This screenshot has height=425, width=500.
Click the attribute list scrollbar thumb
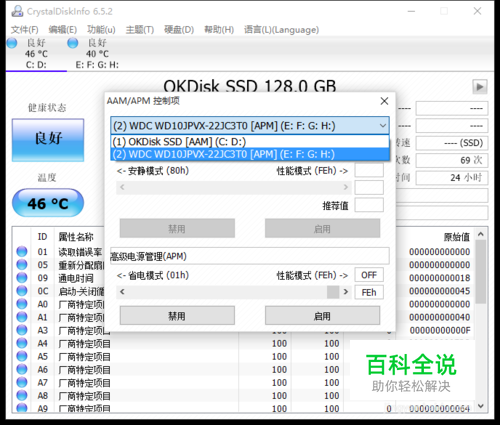(x=480, y=272)
